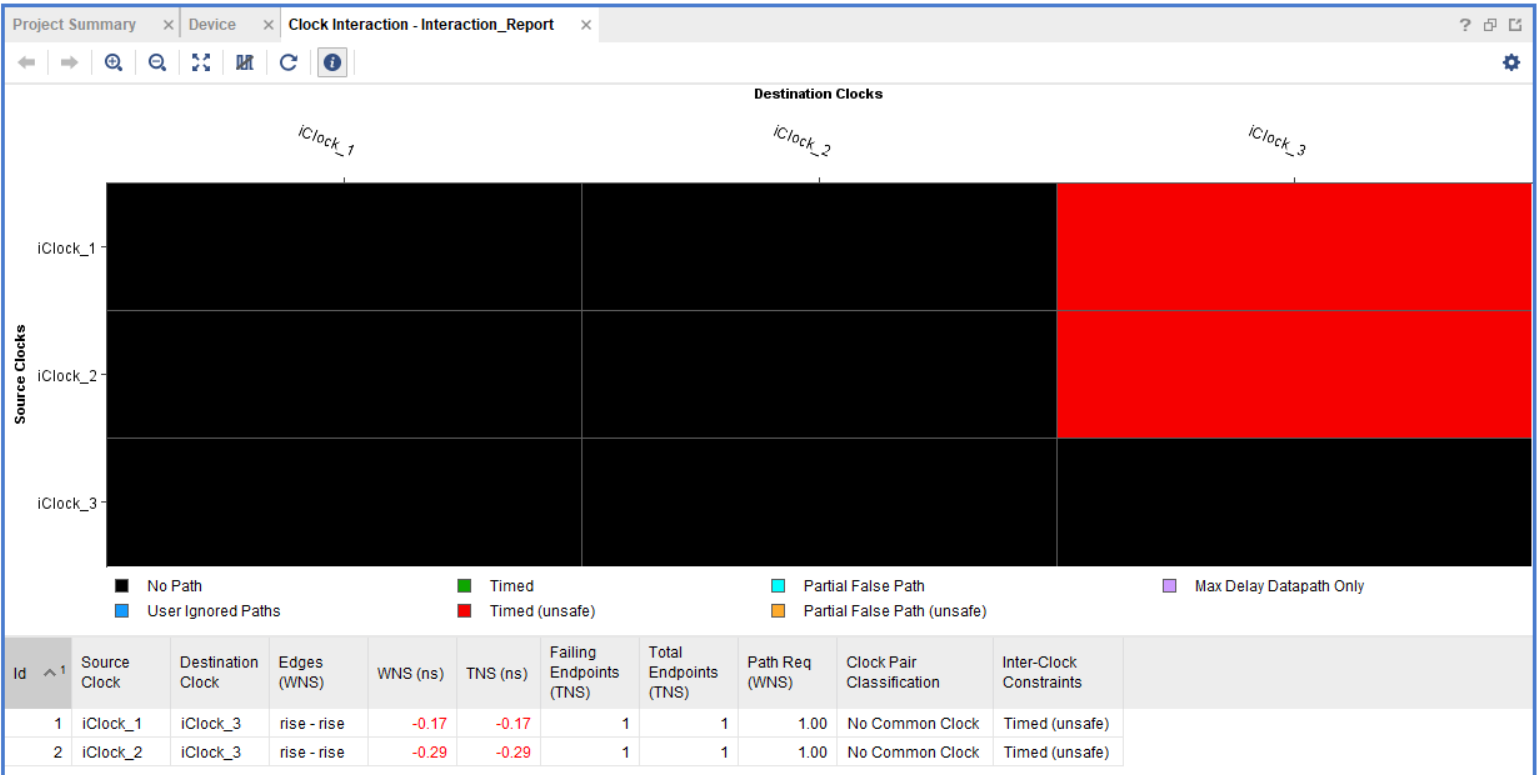Screen dimensions: 1539x775
Task: Click the zoom fit icon
Action: click(201, 63)
